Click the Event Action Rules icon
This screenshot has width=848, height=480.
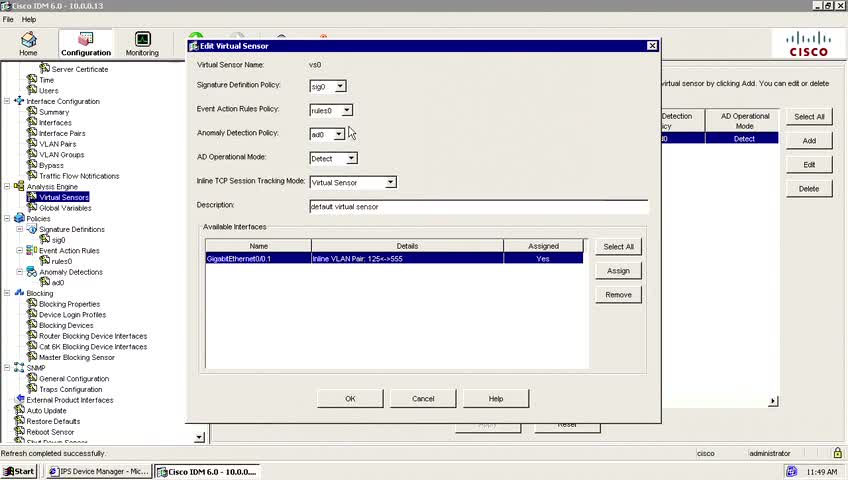click(32, 250)
